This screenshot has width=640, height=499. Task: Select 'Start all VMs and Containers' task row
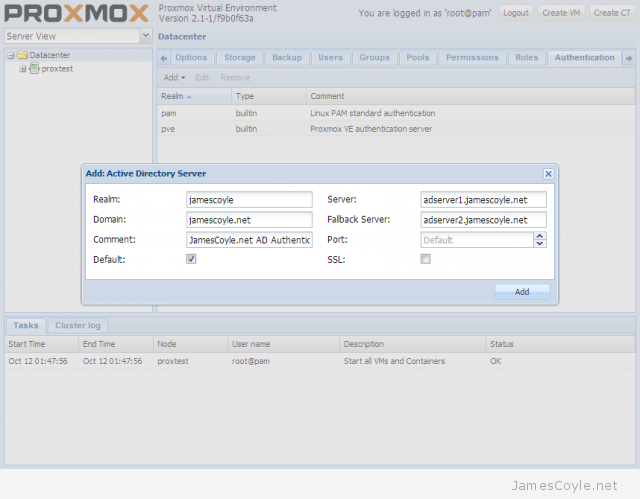(x=320, y=361)
